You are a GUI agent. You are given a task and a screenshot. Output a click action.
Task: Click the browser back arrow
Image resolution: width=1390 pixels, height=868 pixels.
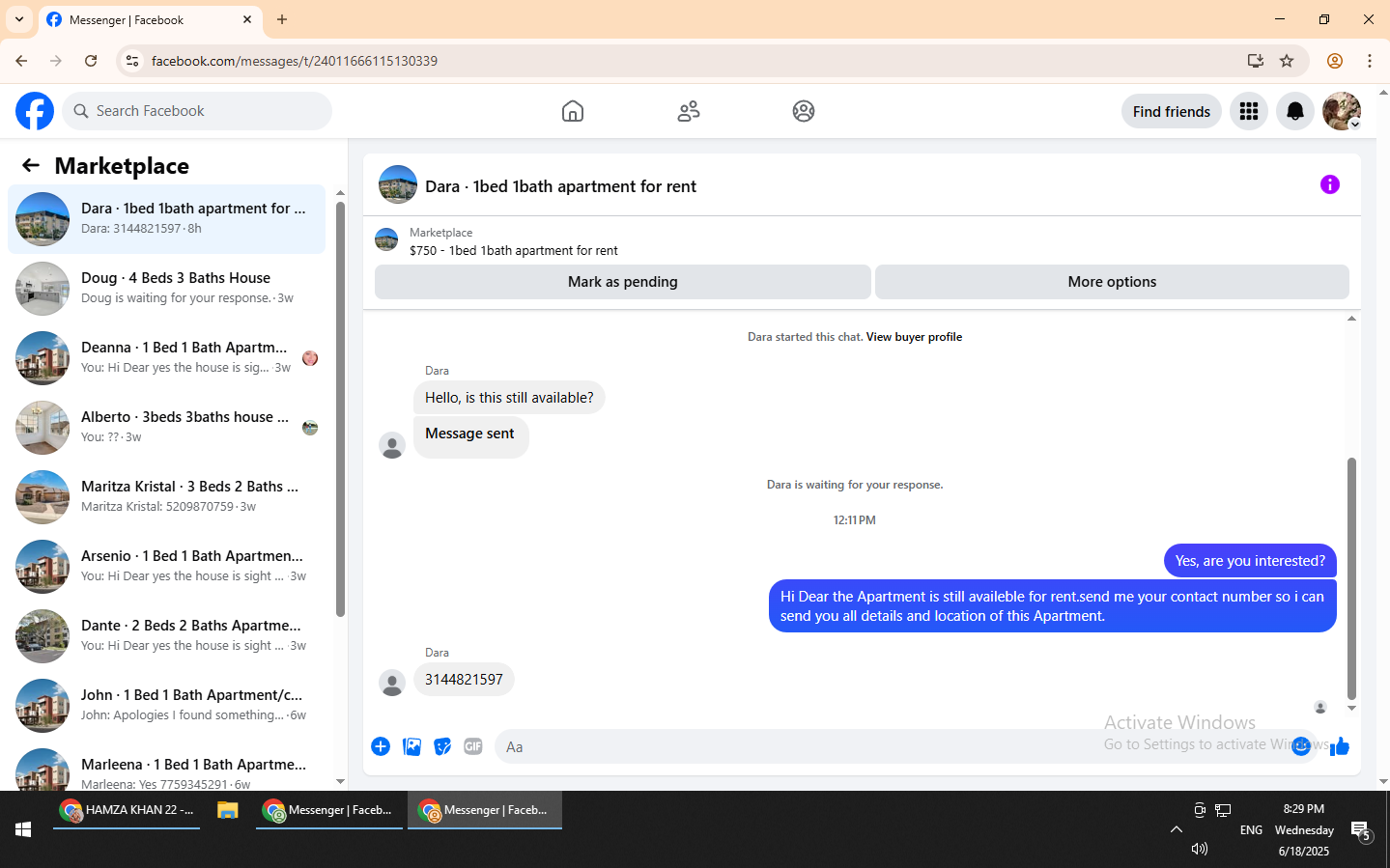(21, 61)
